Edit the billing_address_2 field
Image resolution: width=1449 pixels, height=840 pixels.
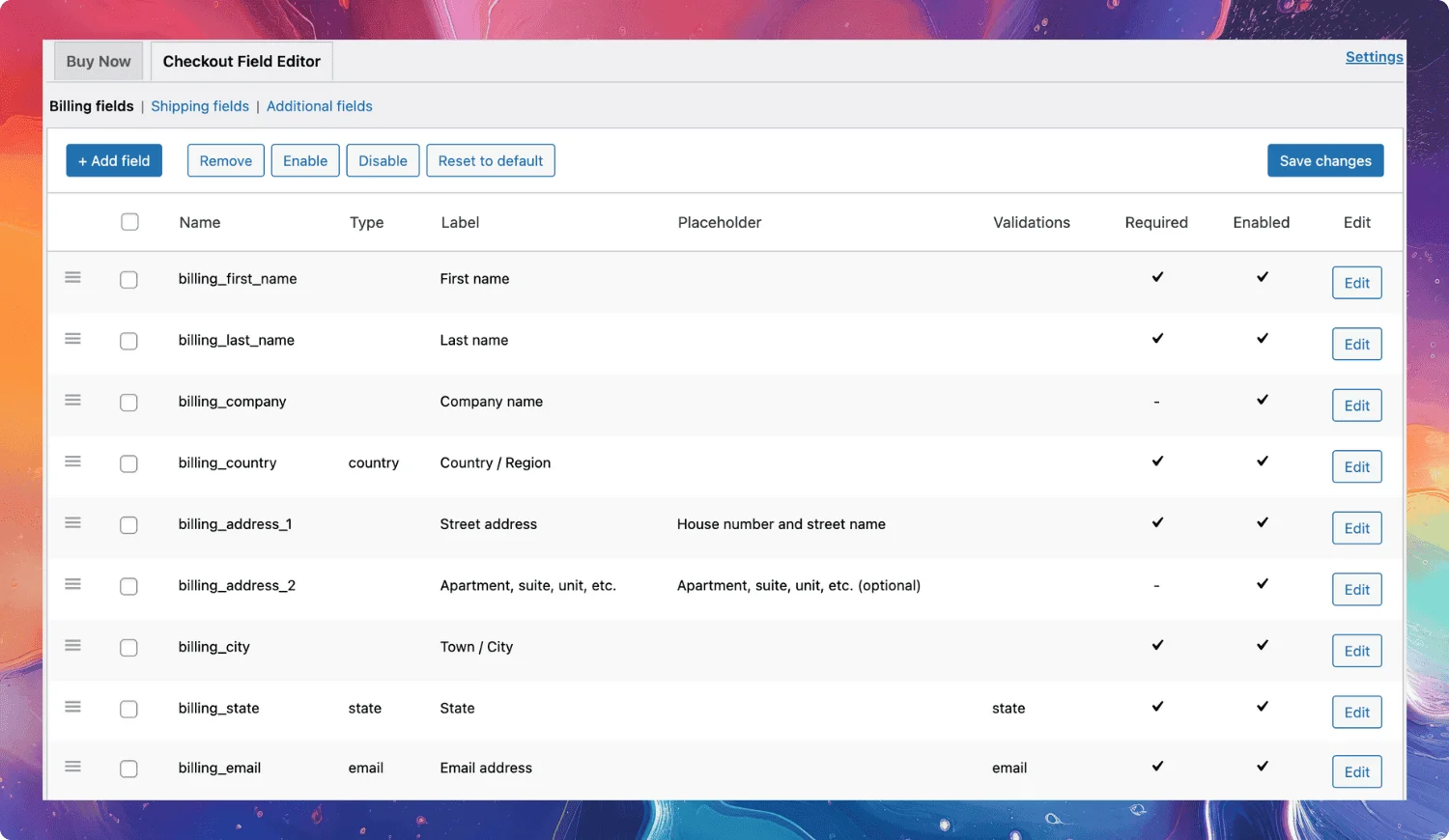click(x=1357, y=589)
